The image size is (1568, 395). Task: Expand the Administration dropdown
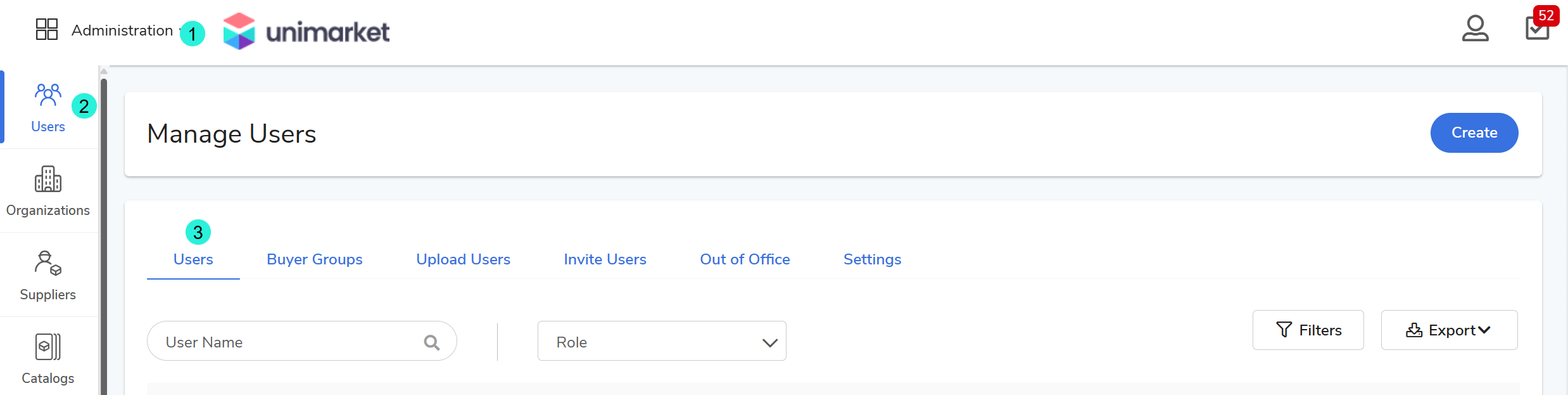(x=122, y=30)
